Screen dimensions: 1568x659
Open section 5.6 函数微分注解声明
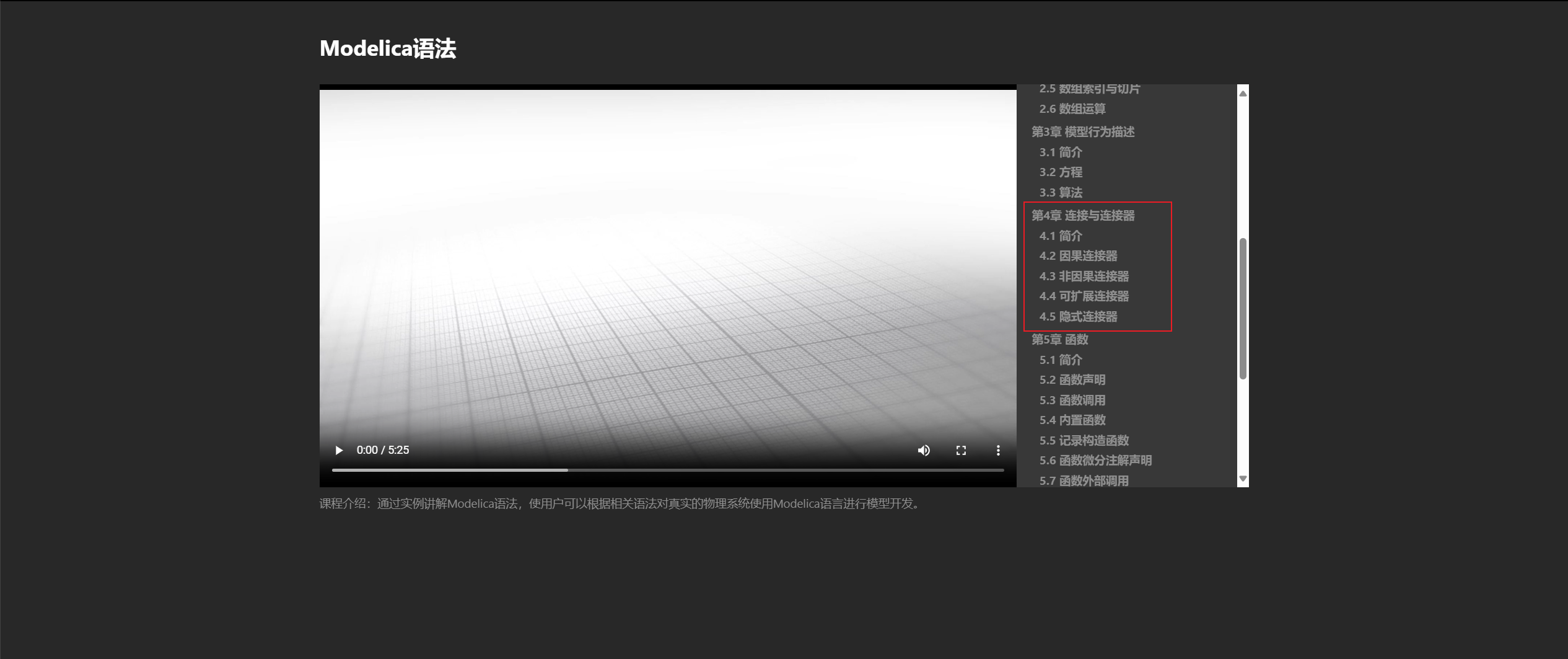point(1095,460)
